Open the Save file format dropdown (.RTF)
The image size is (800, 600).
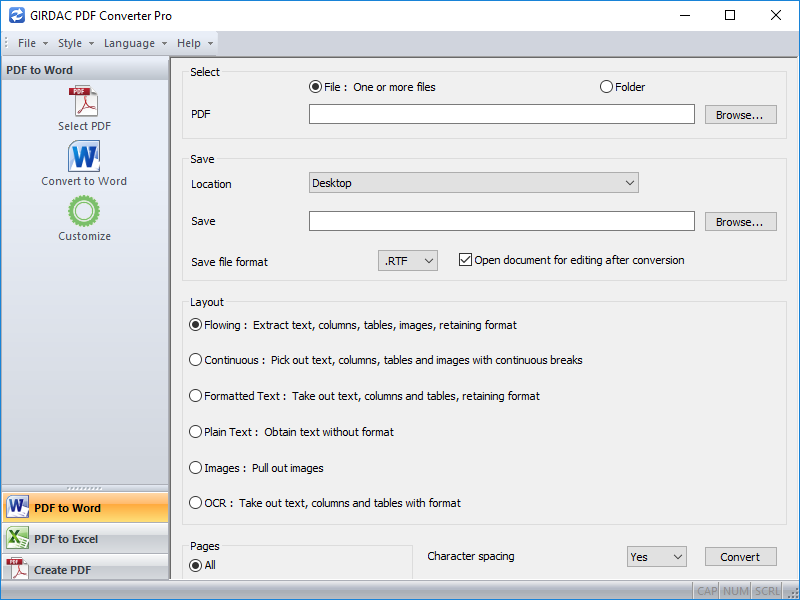[408, 261]
